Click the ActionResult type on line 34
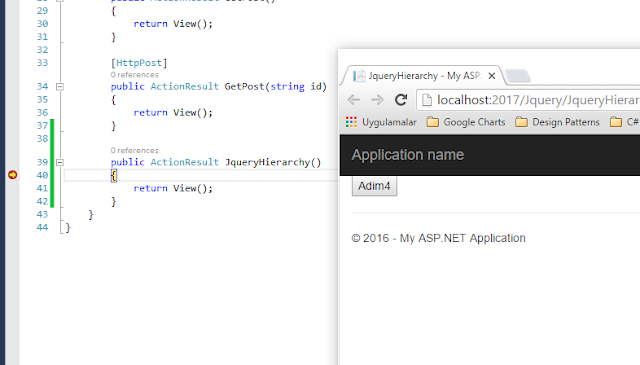The image size is (640, 365). pos(184,87)
